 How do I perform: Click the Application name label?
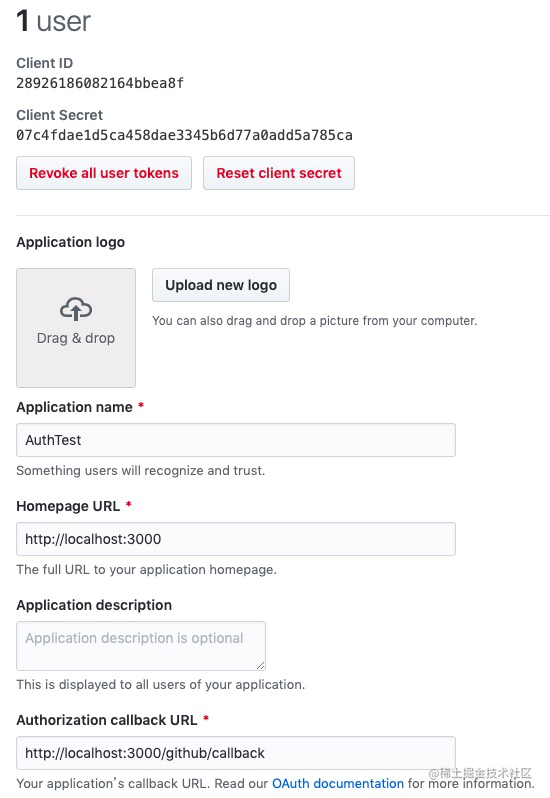tap(74, 407)
